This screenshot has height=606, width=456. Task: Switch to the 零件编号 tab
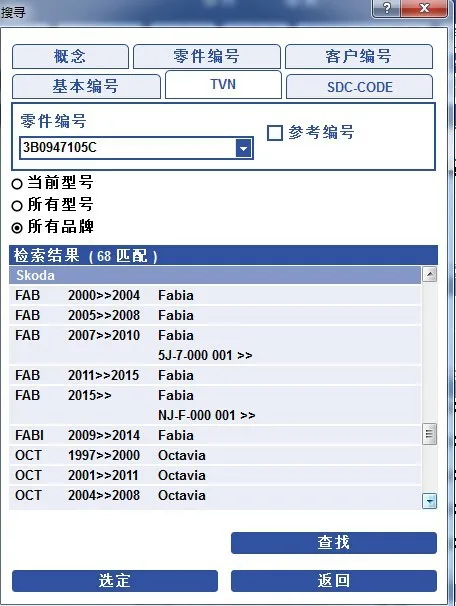tap(207, 56)
